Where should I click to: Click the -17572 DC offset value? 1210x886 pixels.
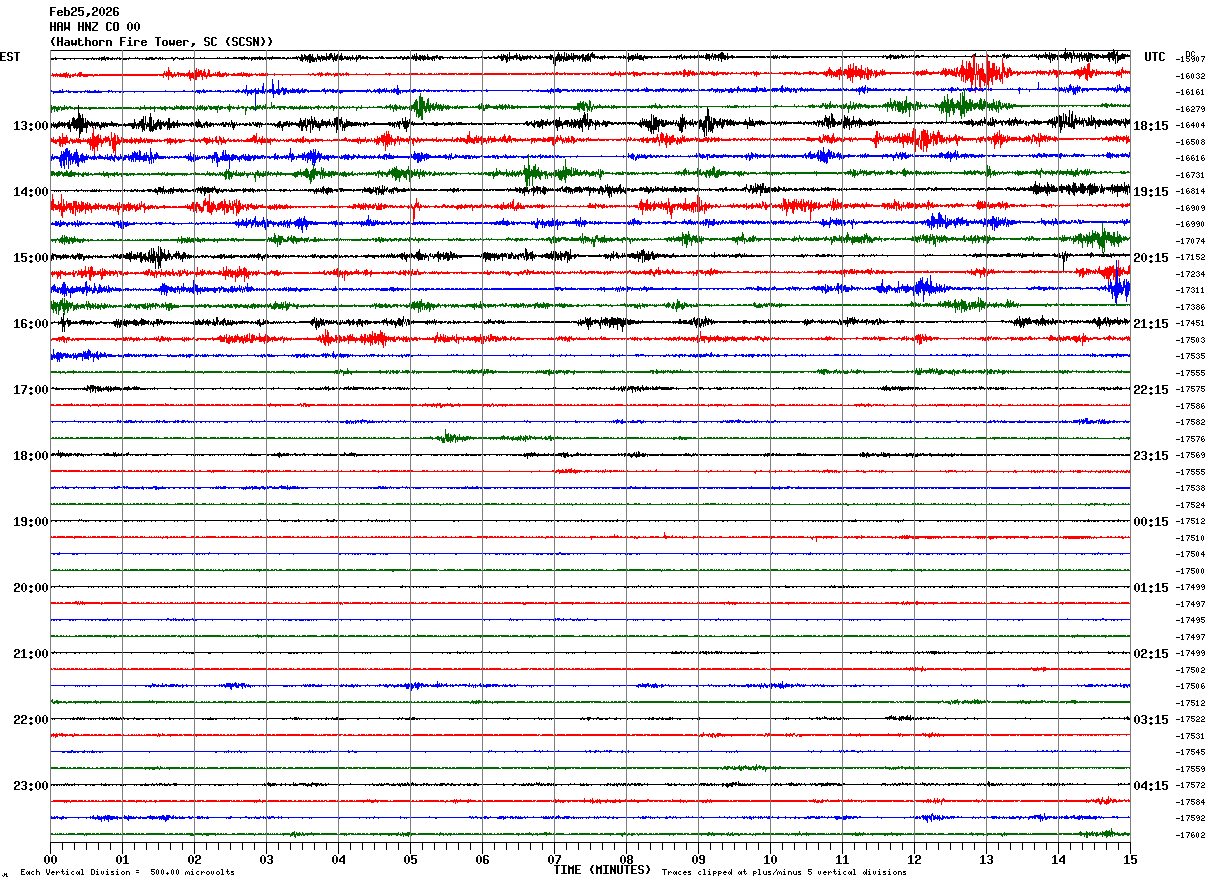1191,785
